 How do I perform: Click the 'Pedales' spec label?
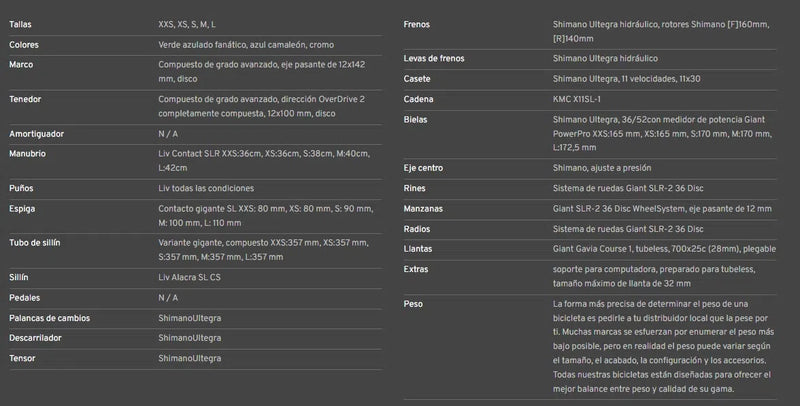point(24,298)
